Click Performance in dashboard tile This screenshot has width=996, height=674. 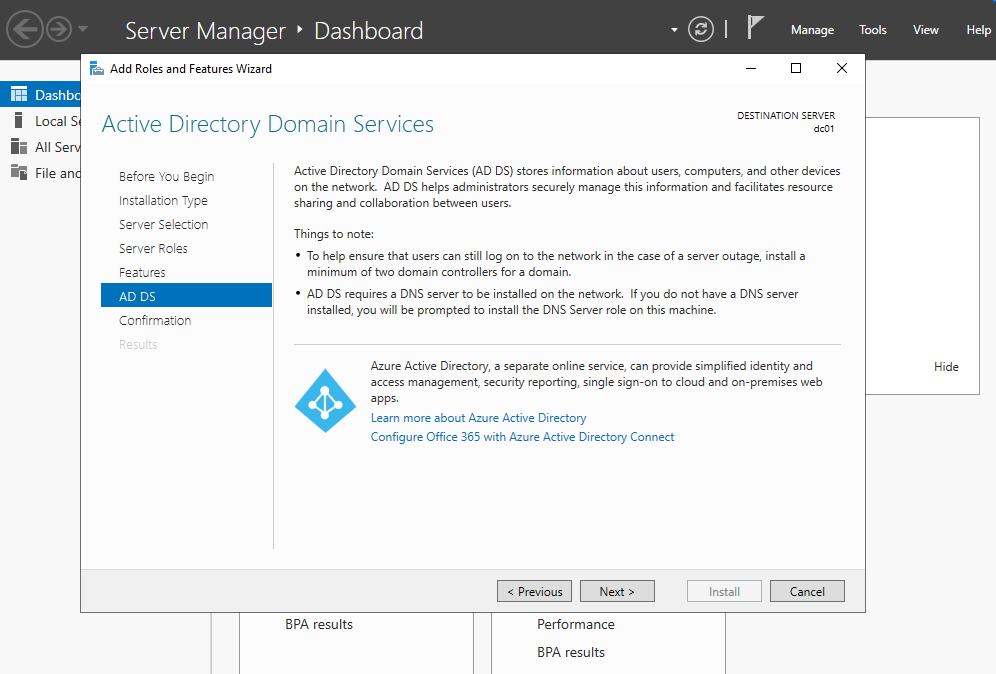pos(575,624)
